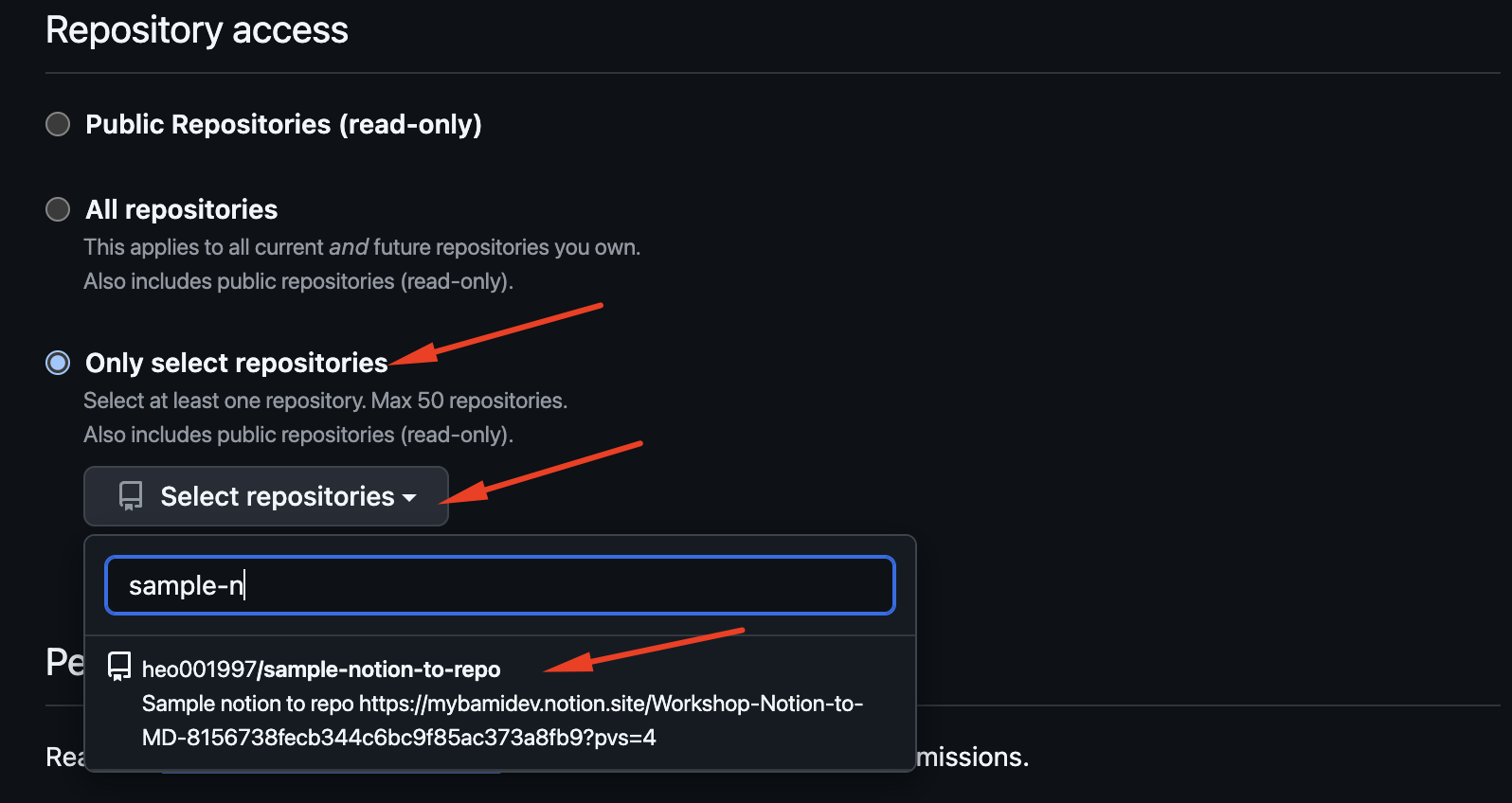Screen dimensions: 1512x803
Task: Click the "Public Repositories (read-only)" label text
Action: tap(283, 124)
